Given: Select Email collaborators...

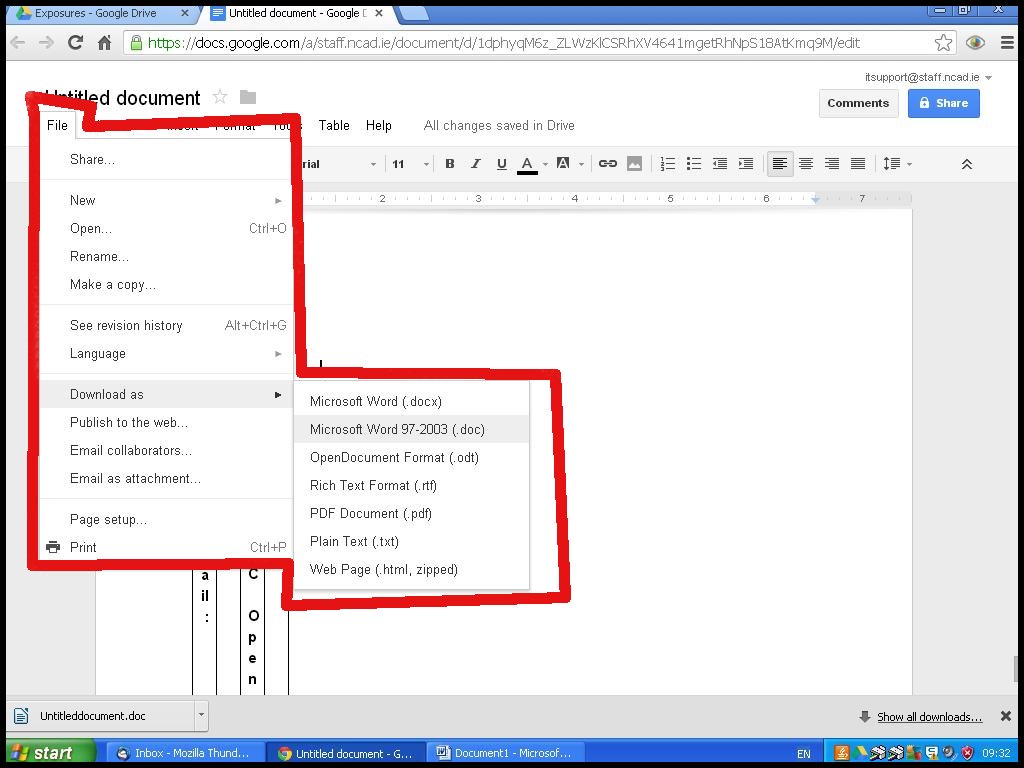Looking at the screenshot, I should pos(166,451).
